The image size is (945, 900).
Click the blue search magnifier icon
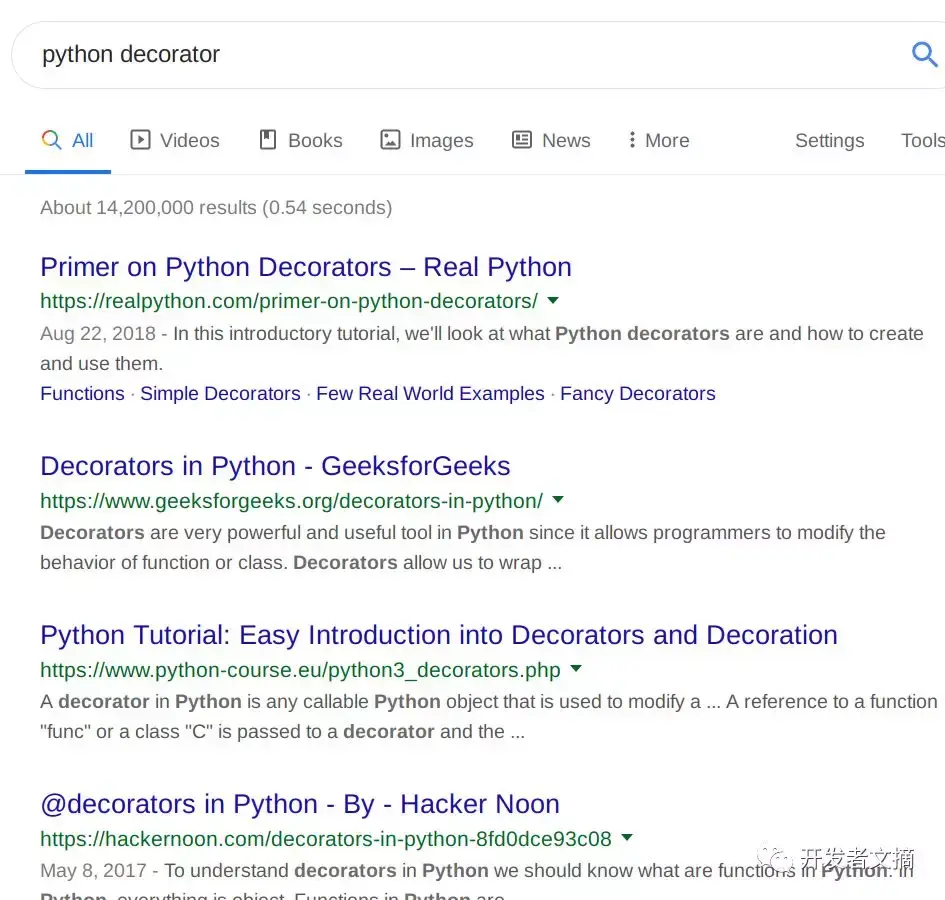[924, 54]
